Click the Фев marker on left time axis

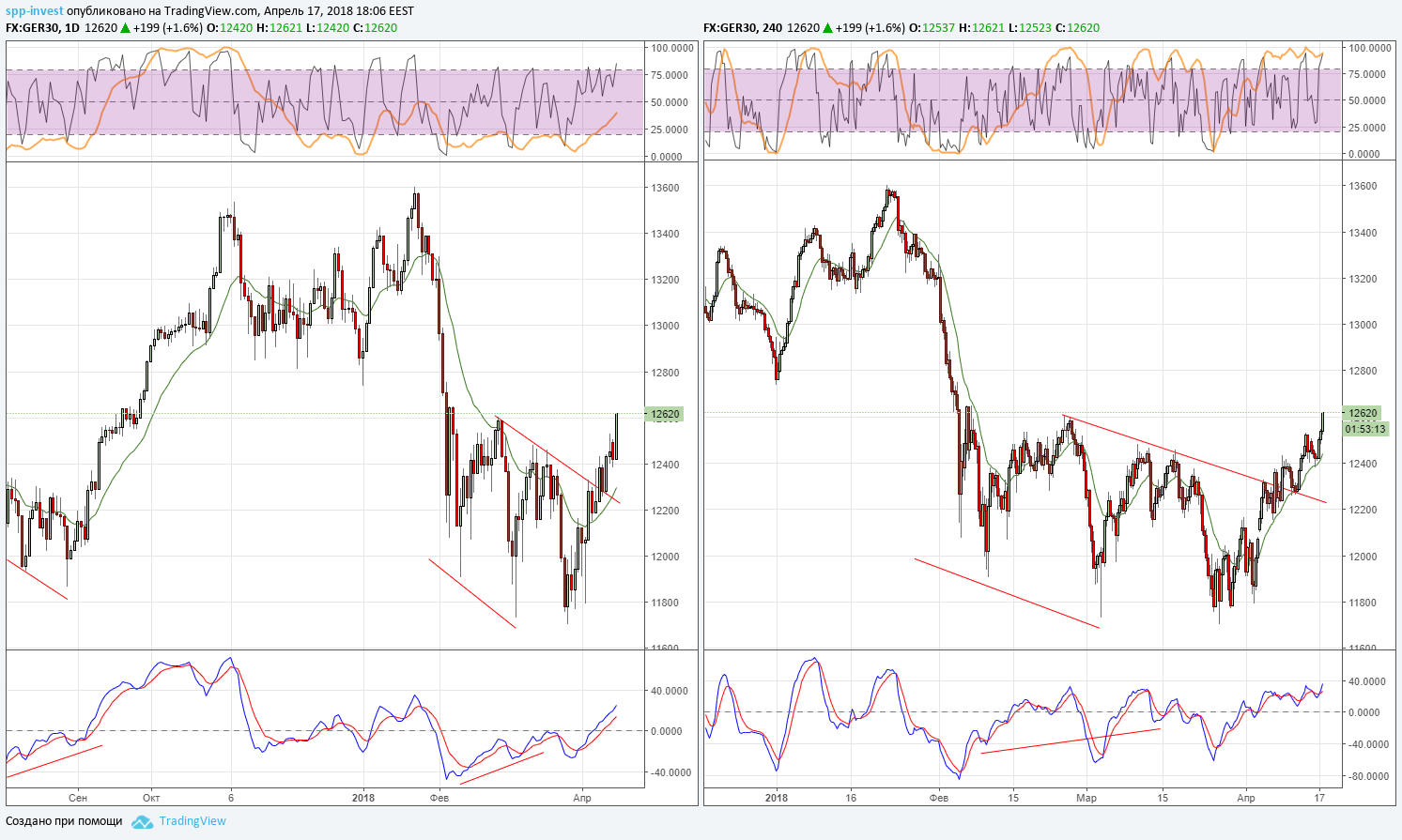[x=439, y=798]
